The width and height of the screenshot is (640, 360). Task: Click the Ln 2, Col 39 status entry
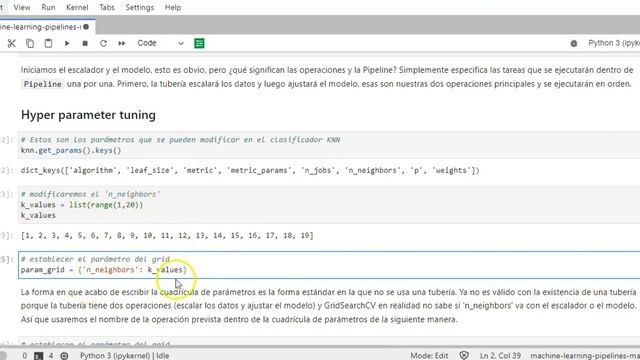coord(500,356)
